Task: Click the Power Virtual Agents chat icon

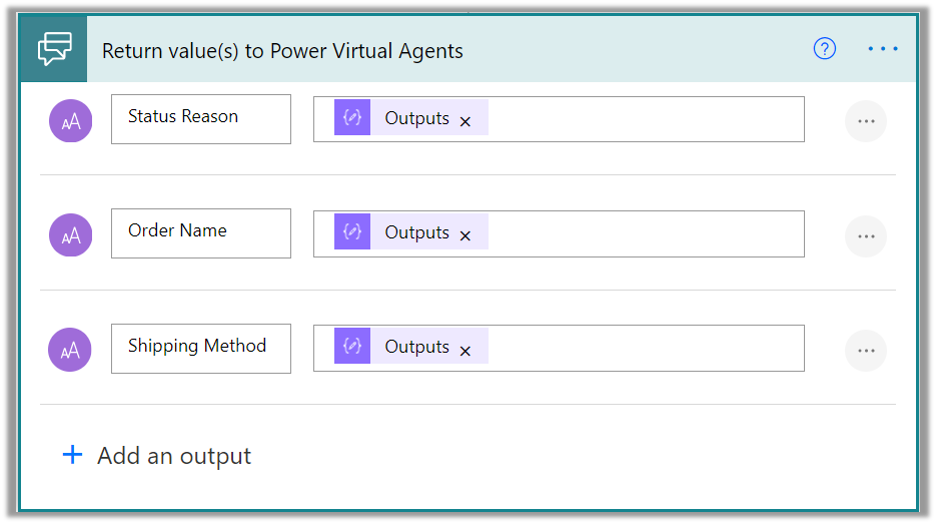Action: click(x=54, y=49)
